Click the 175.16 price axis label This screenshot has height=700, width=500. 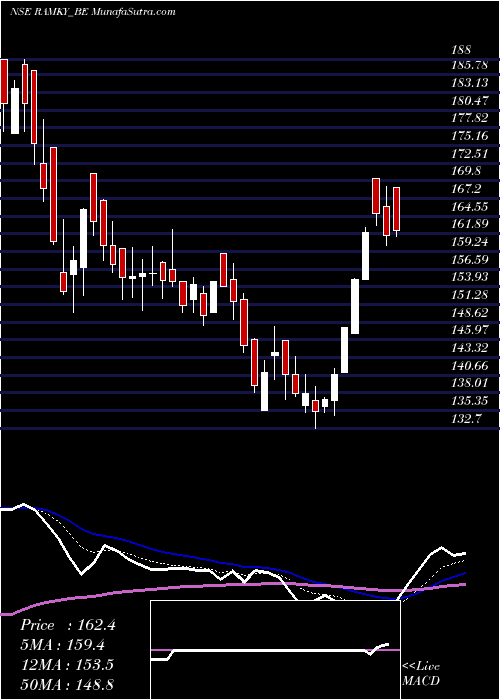(x=470, y=136)
